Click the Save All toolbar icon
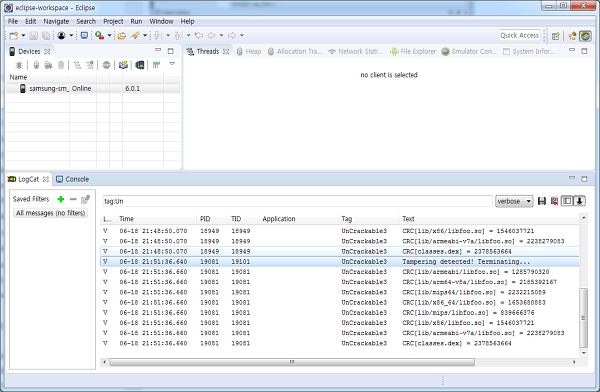The width and height of the screenshot is (600, 392). [46, 36]
